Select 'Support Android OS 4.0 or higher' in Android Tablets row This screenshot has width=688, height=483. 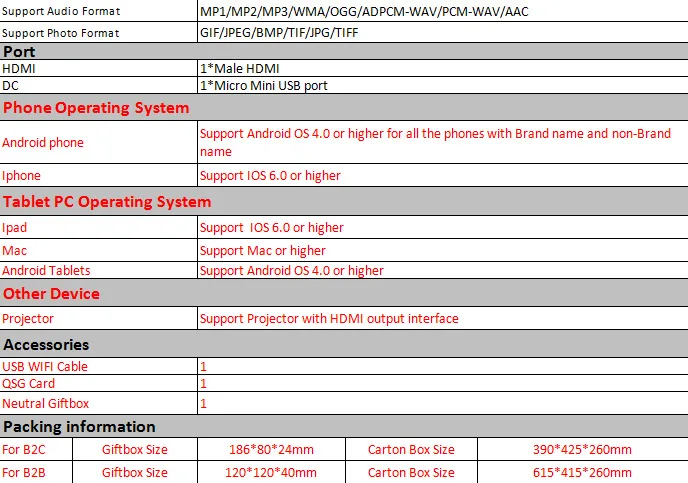coord(292,270)
